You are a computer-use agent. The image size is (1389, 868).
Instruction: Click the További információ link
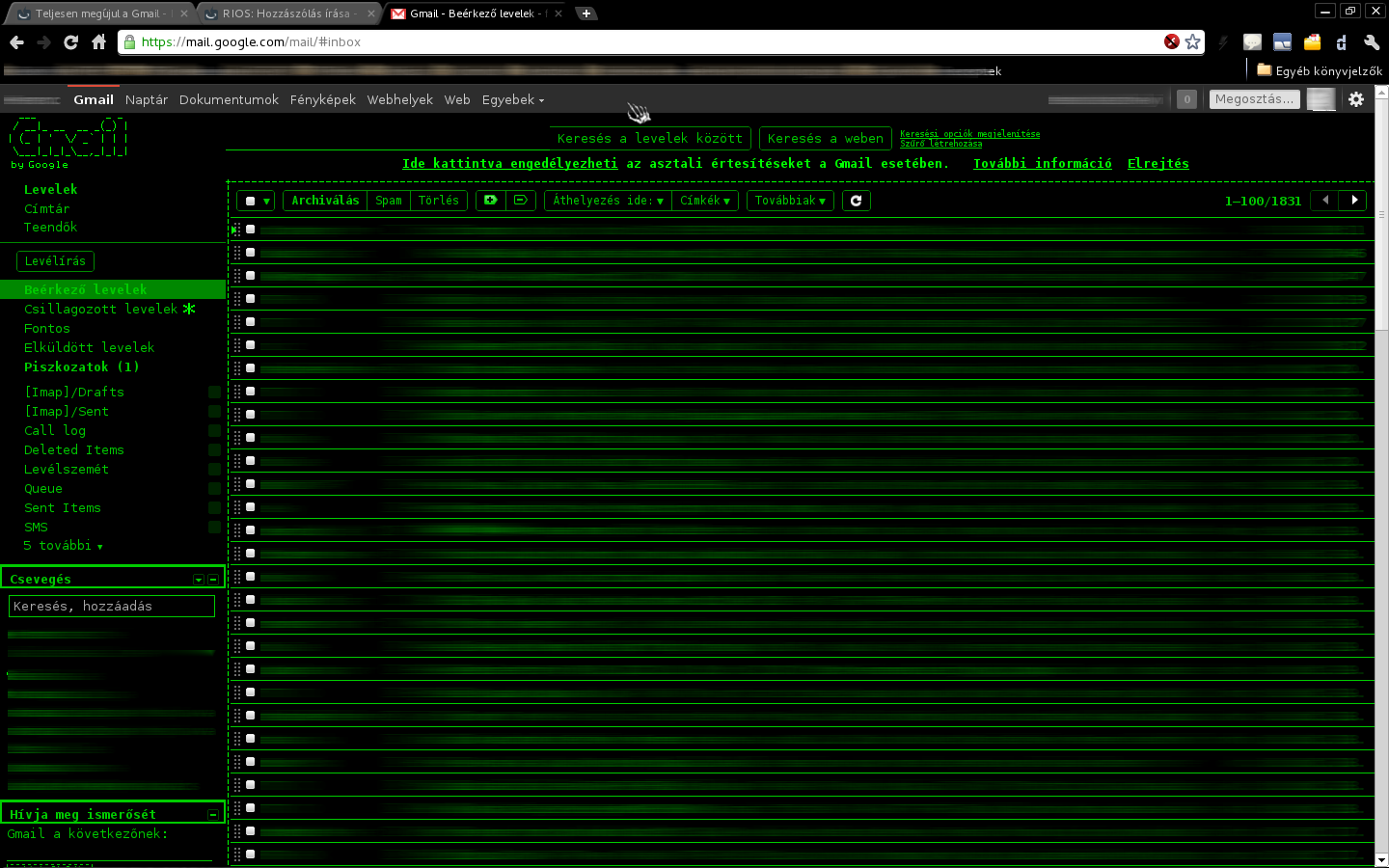tap(1043, 164)
